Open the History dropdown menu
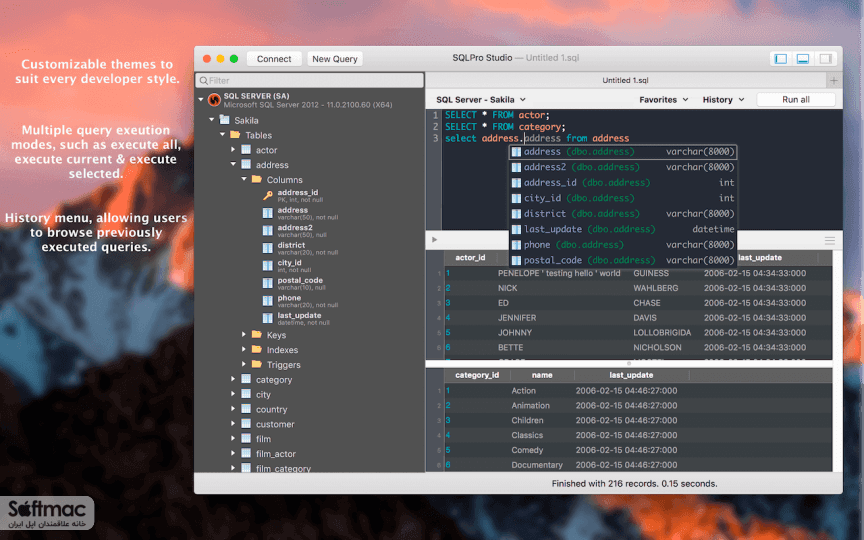The width and height of the screenshot is (864, 540). [x=723, y=100]
